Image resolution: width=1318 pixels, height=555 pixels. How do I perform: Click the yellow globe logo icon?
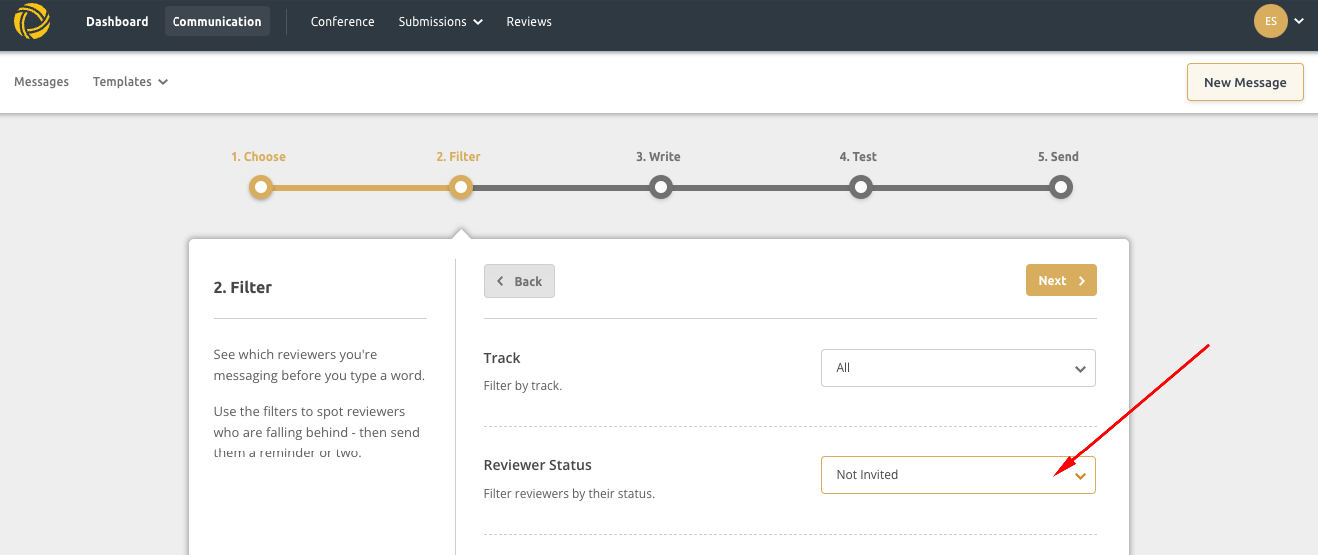(32, 21)
